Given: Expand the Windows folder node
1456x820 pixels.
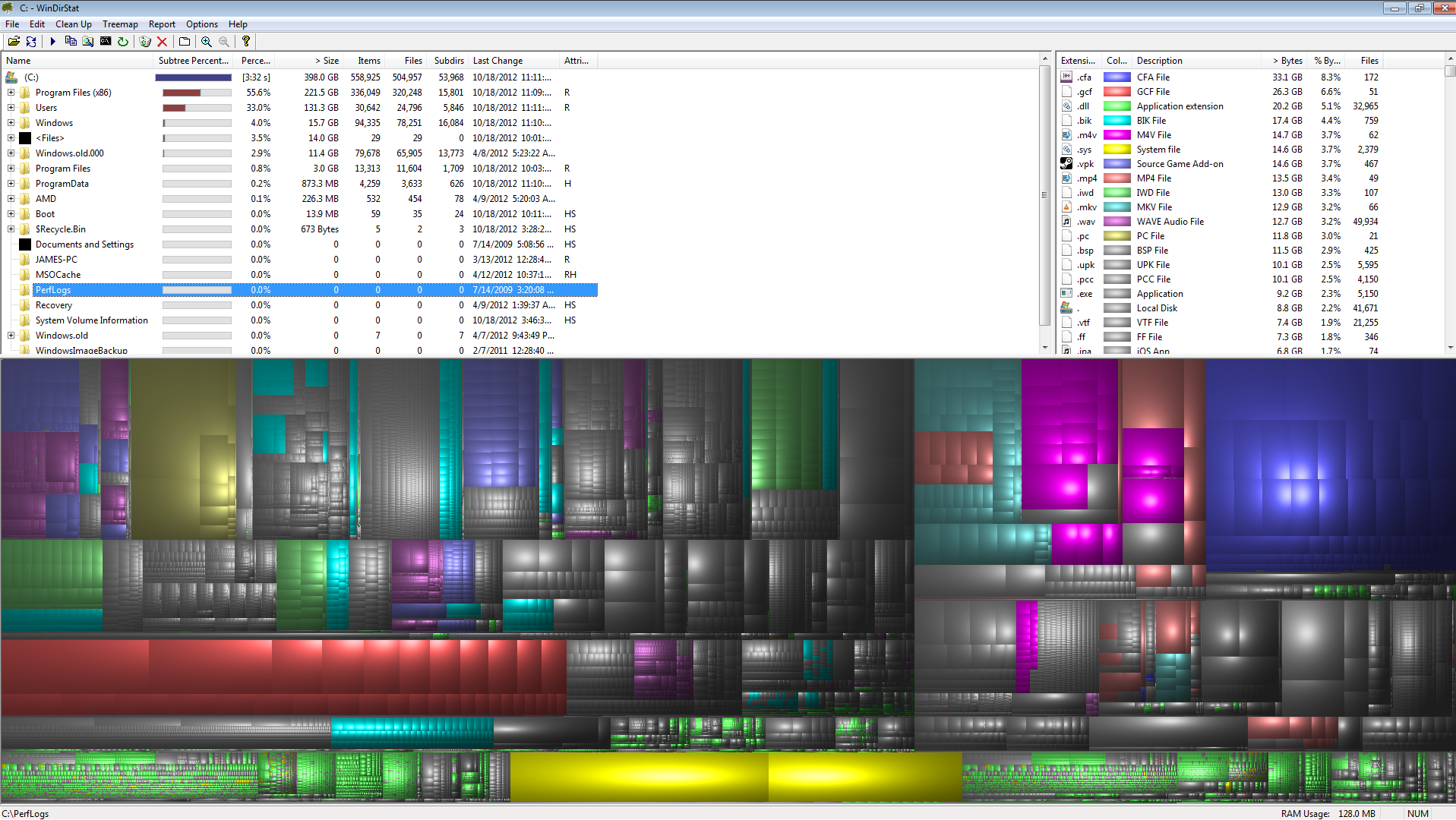Looking at the screenshot, I should 11,123.
